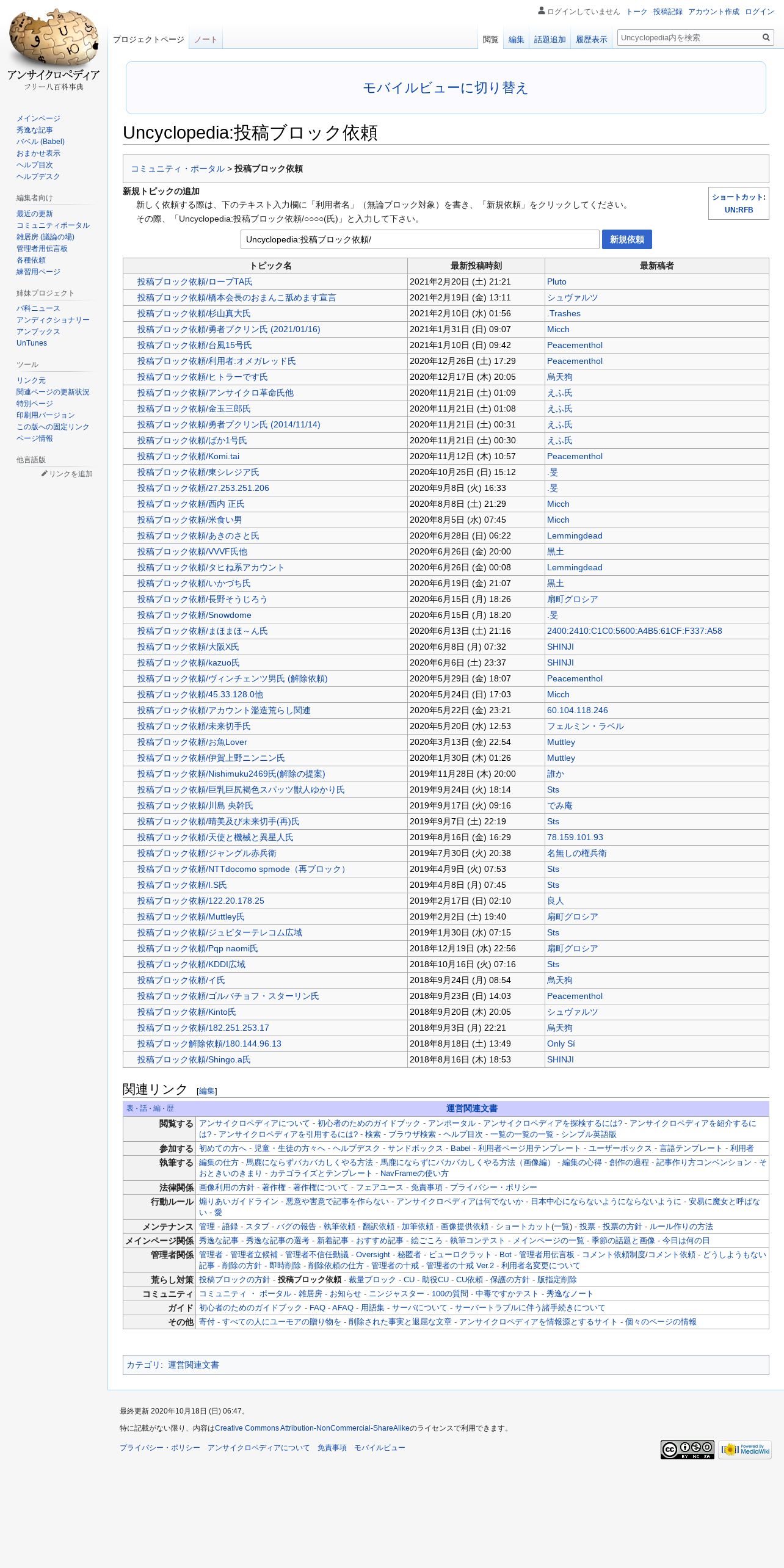Open 免責事項 in the footer

coord(332,1448)
